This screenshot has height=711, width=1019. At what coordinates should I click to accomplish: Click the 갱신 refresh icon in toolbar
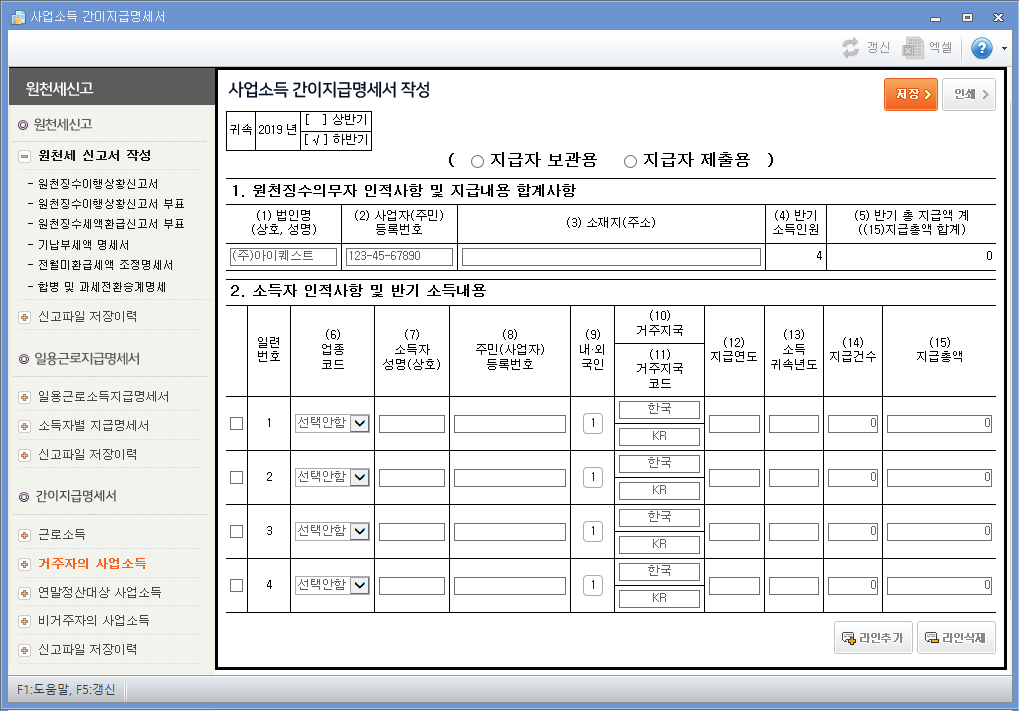coord(851,46)
